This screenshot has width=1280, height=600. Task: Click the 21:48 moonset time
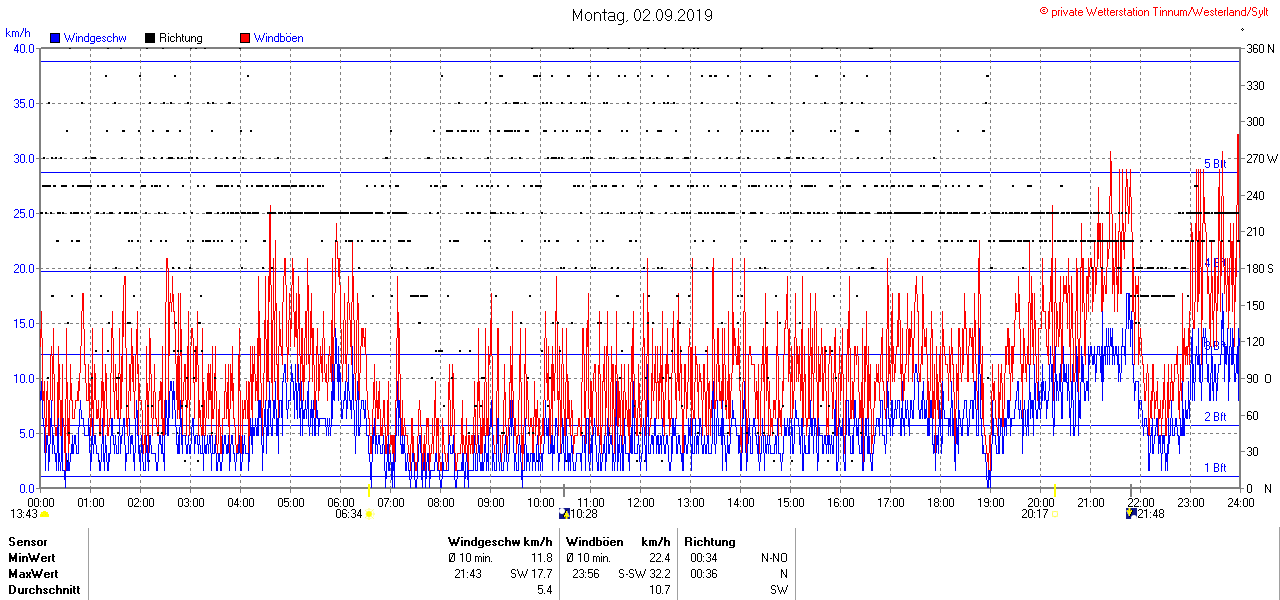click(x=1151, y=514)
